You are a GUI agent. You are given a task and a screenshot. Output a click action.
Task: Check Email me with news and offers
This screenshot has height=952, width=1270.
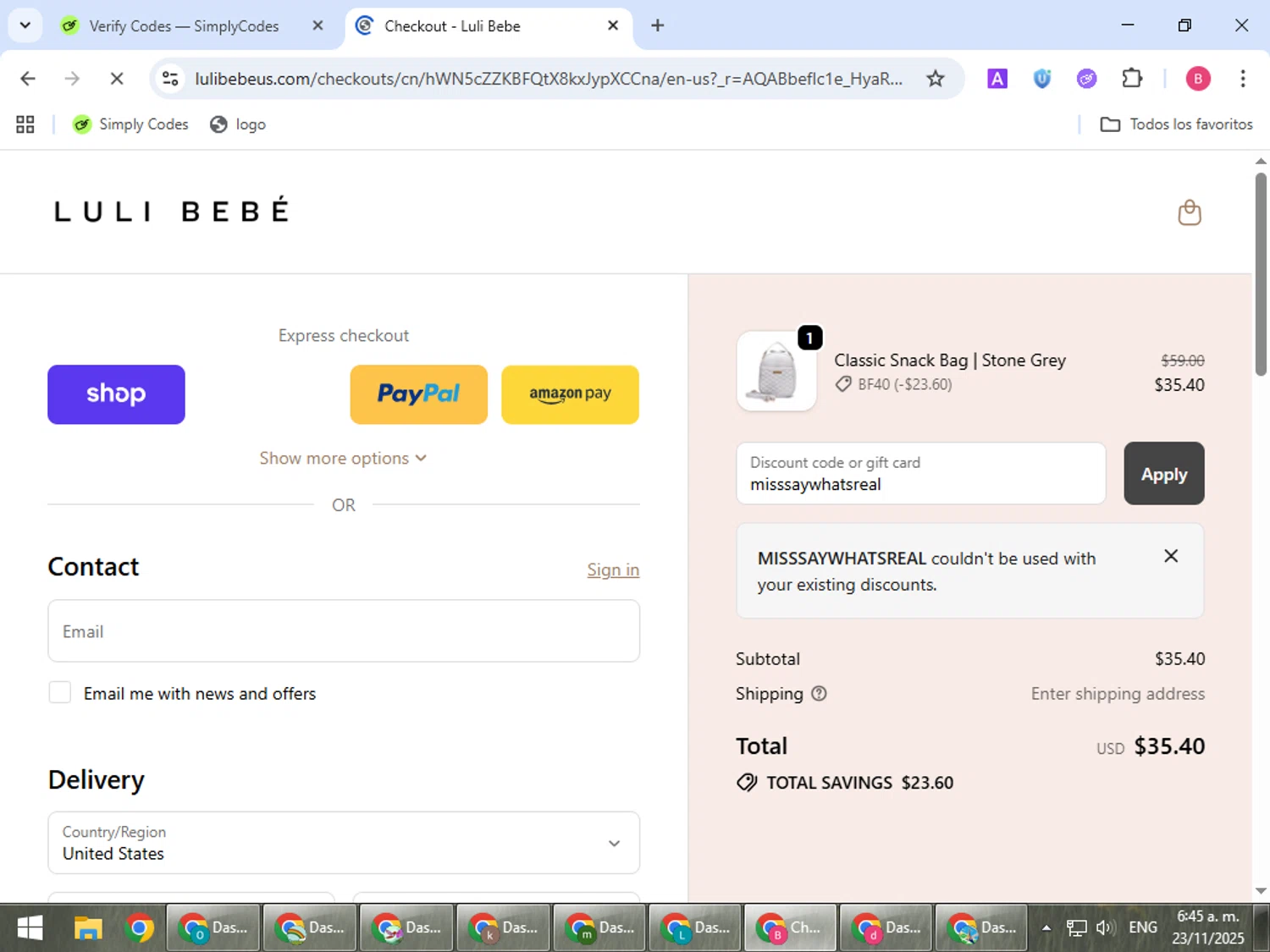click(60, 692)
